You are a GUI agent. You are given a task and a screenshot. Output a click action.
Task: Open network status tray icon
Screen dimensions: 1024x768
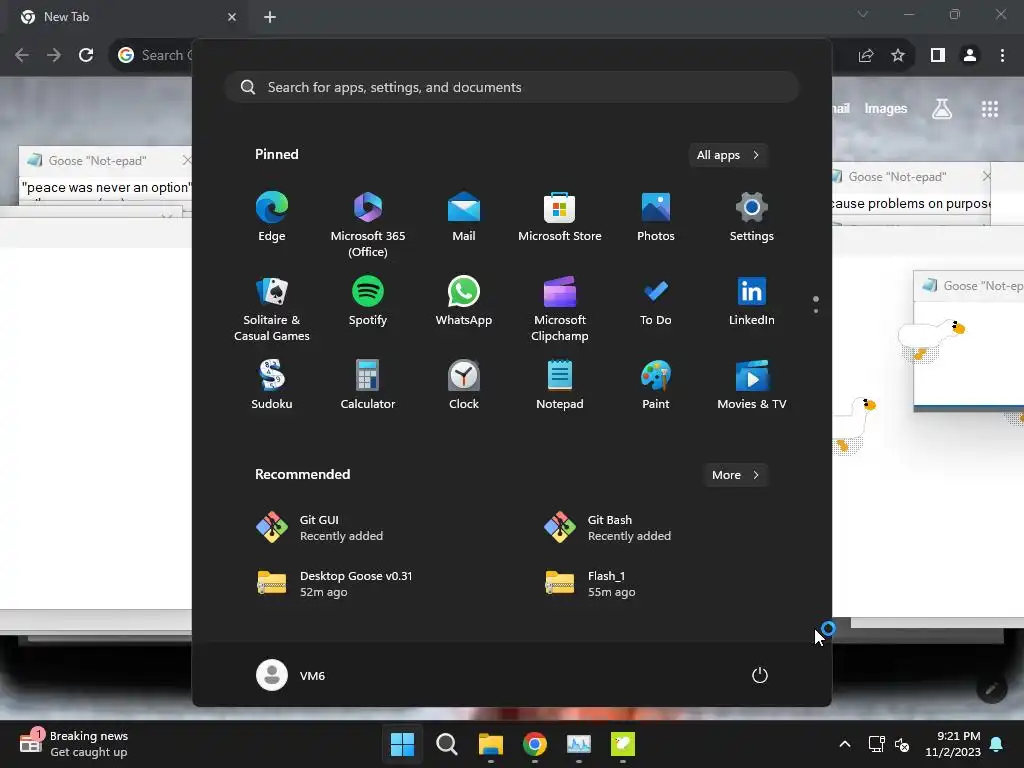(x=876, y=744)
